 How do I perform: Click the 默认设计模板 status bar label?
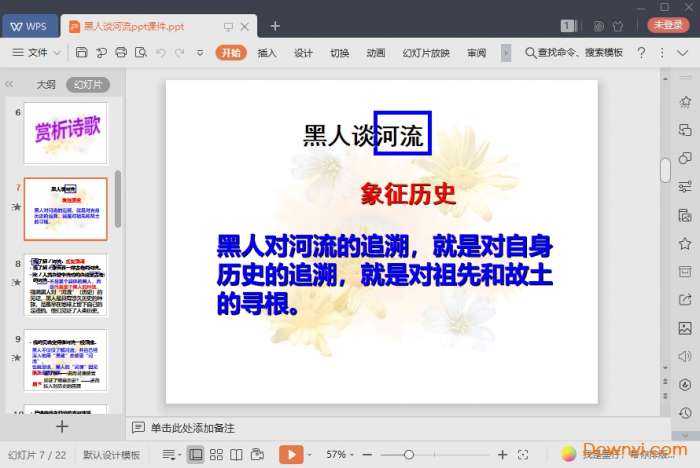pos(112,455)
